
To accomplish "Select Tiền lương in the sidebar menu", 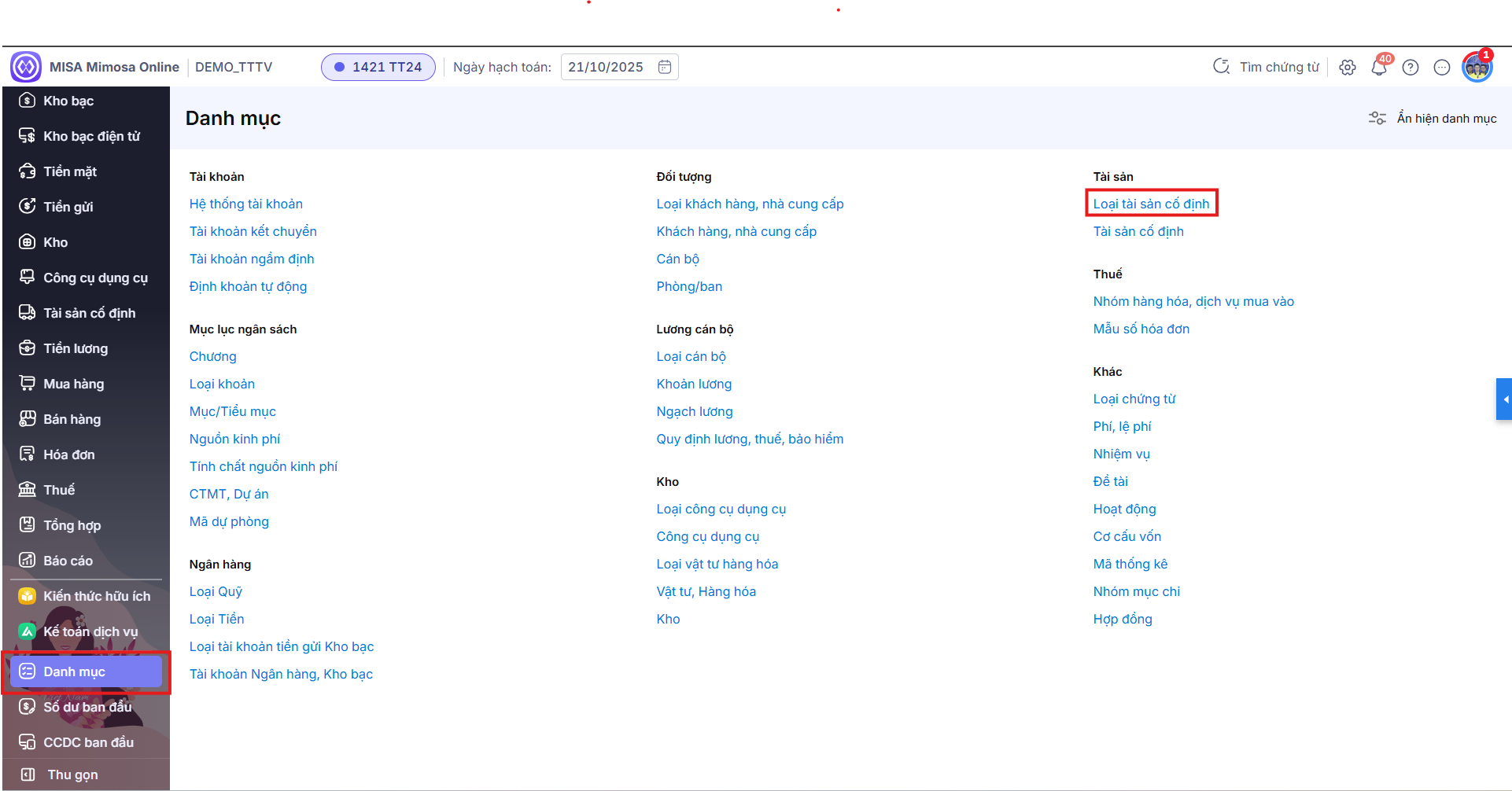I will click(76, 348).
